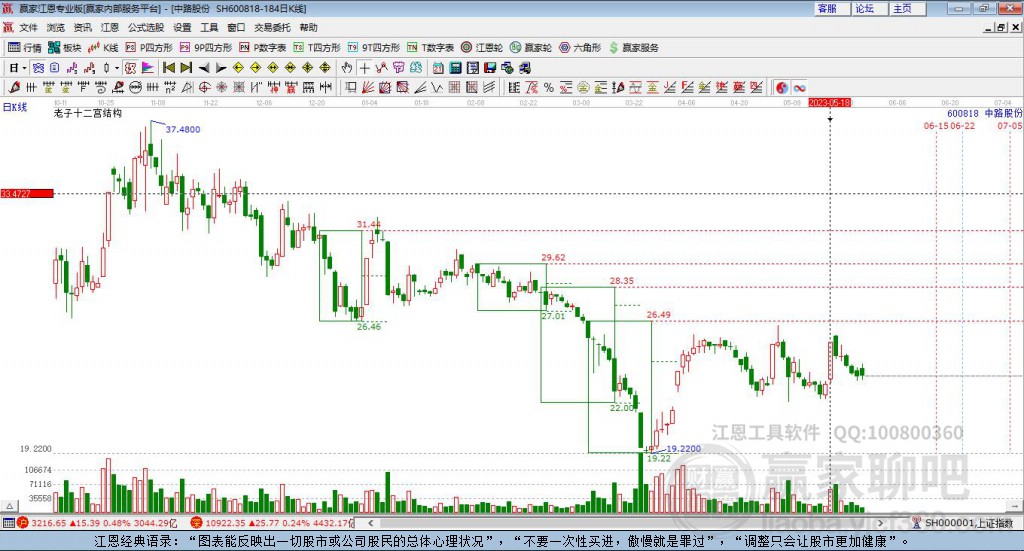1024x551 pixels.
Task: Click the 日K线 period label
Action: coord(14,107)
